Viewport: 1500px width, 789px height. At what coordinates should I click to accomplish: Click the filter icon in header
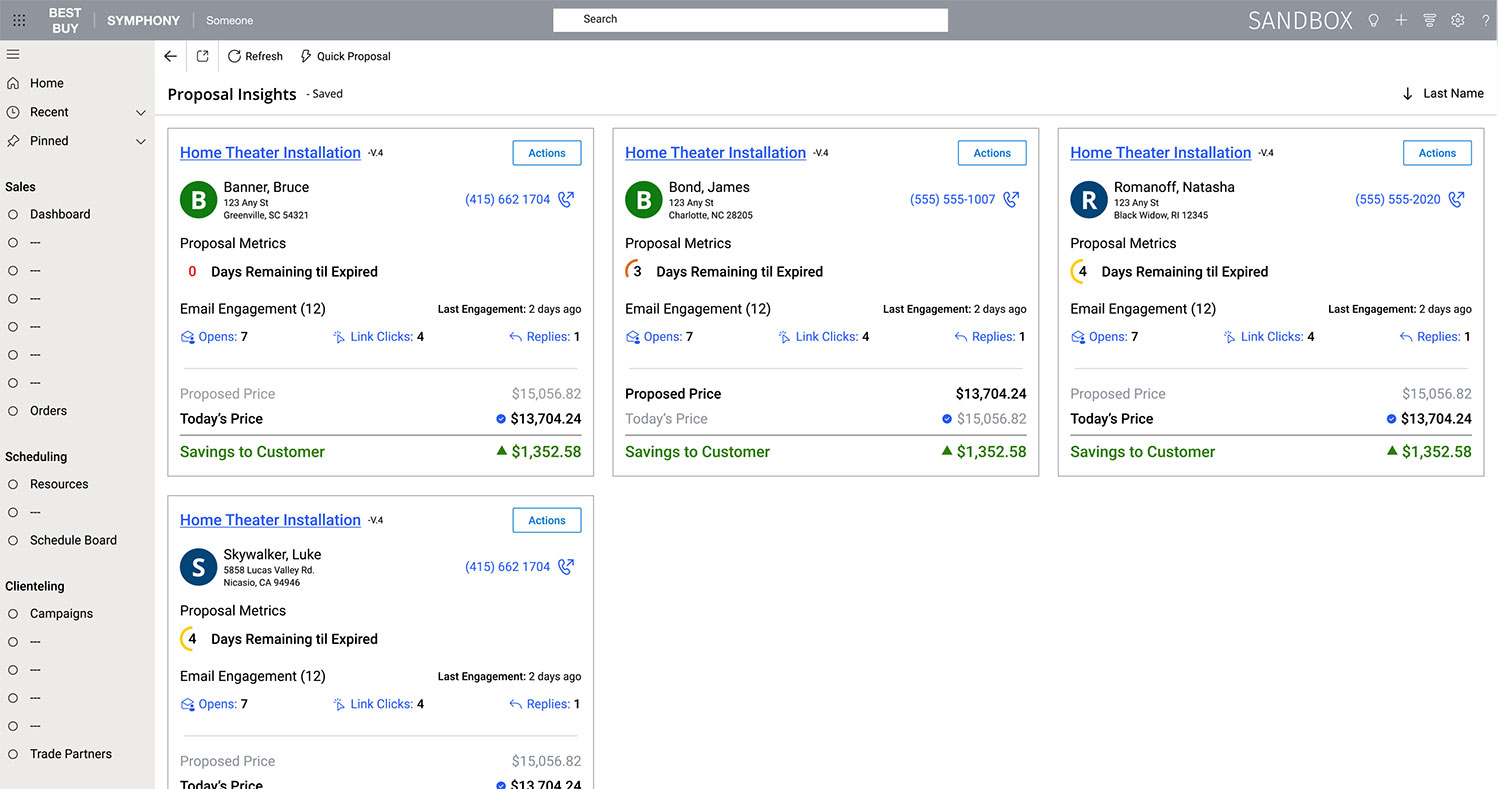[x=1429, y=20]
